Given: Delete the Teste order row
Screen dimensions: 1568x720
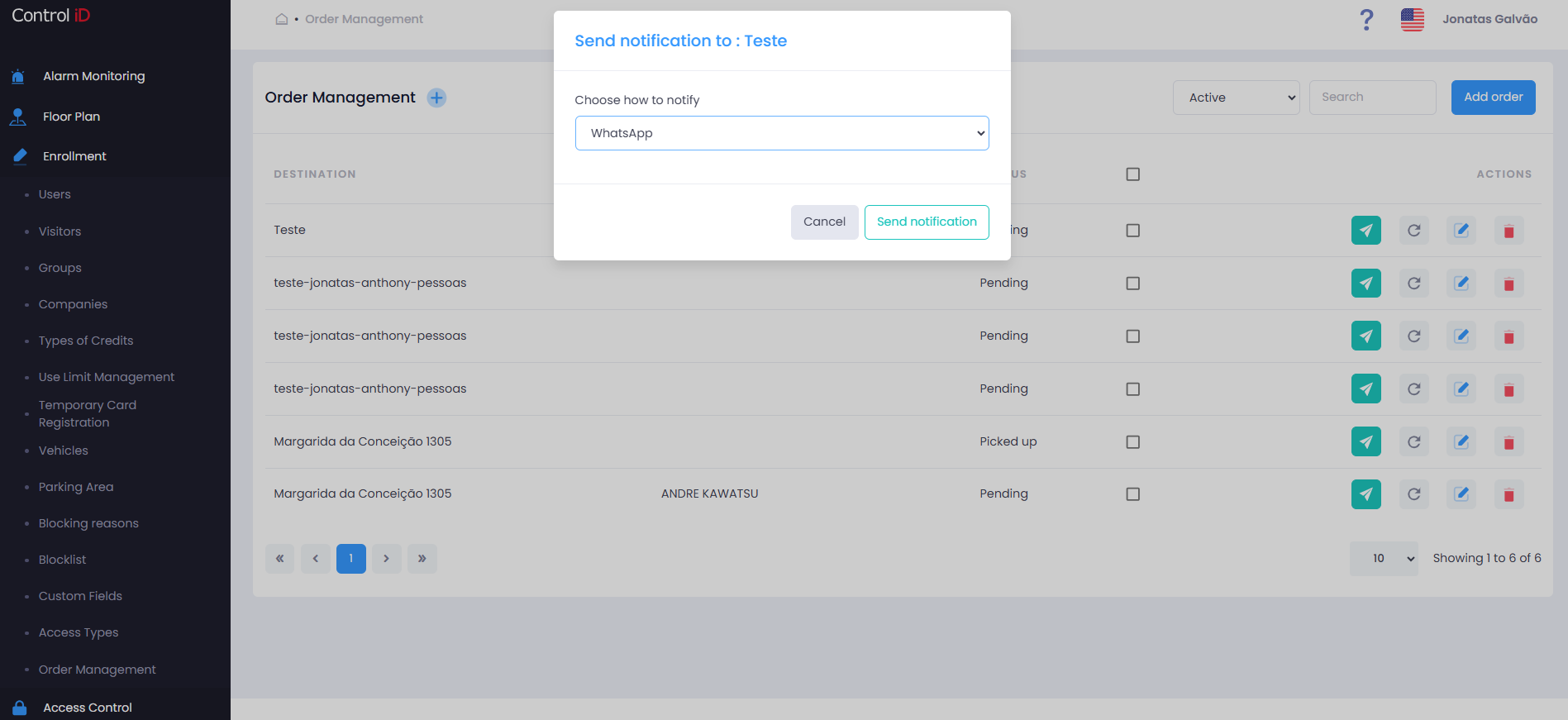Looking at the screenshot, I should tap(1509, 231).
